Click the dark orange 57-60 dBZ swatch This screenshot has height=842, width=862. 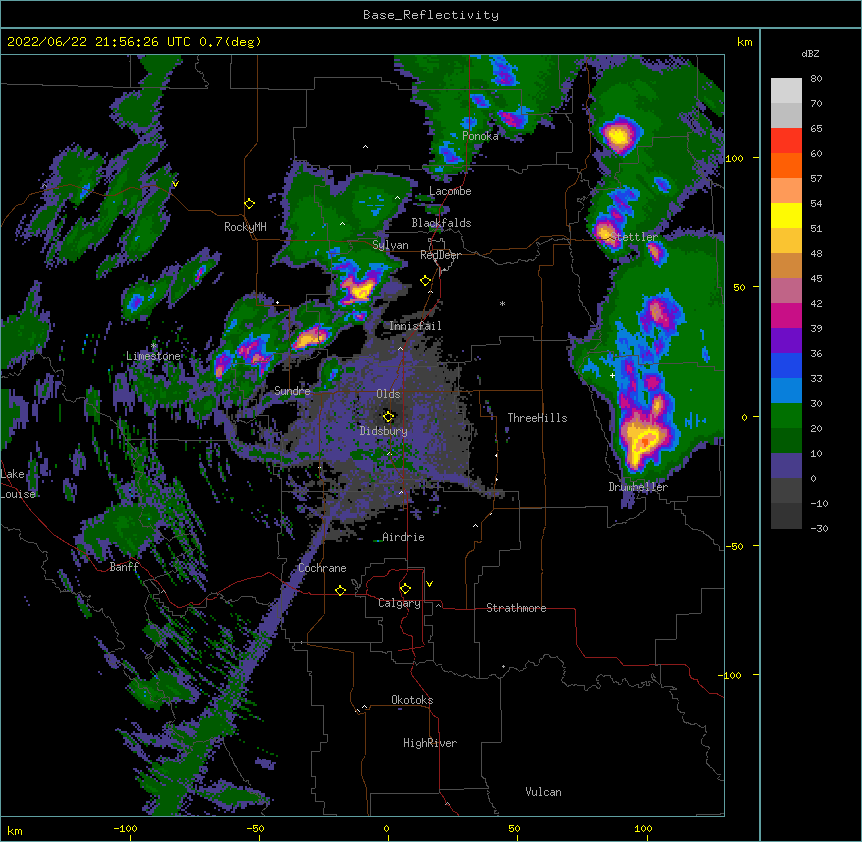(786, 165)
